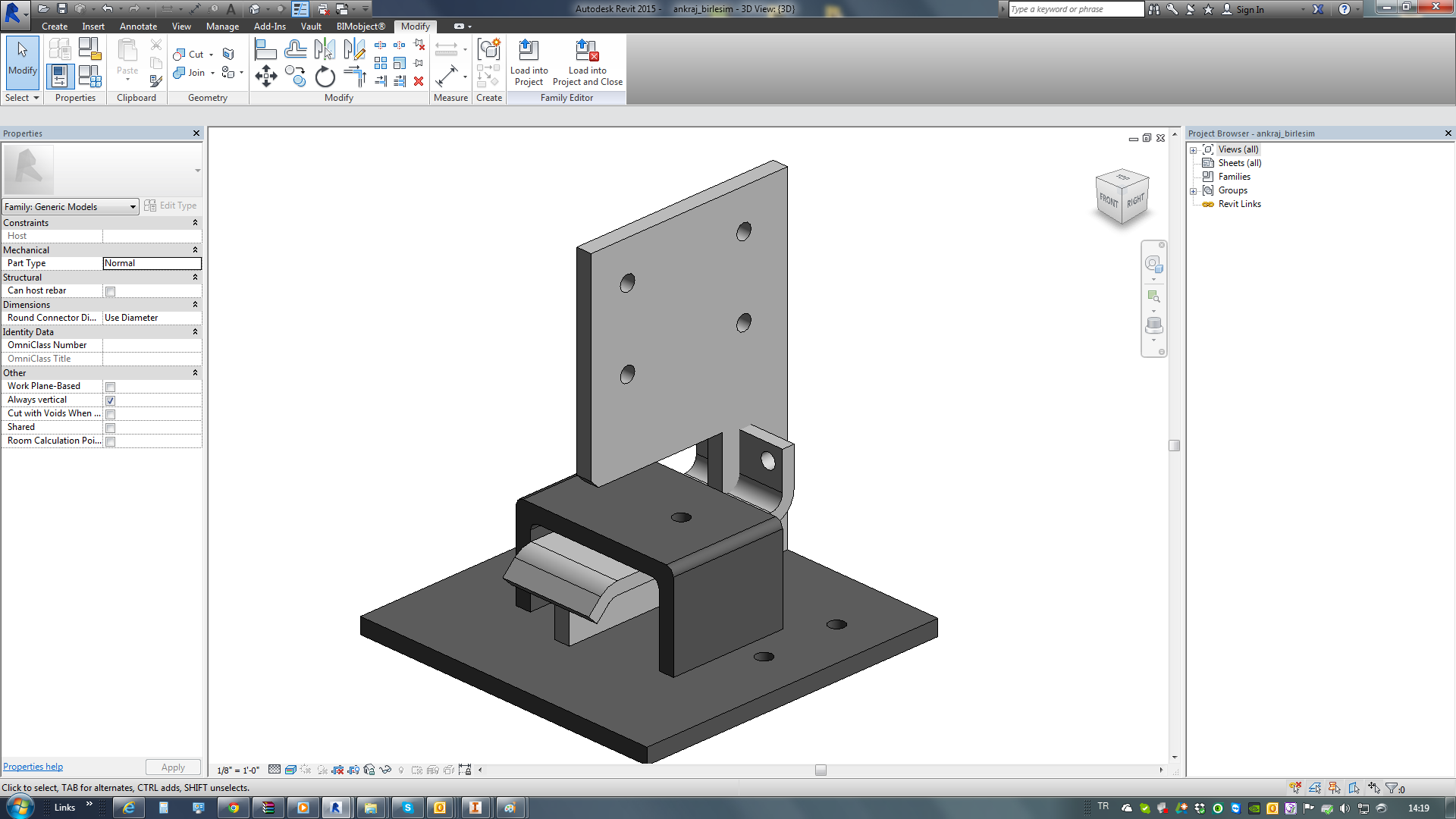Open the Select panel dropdown
The width and height of the screenshot is (1456, 819).
[22, 98]
